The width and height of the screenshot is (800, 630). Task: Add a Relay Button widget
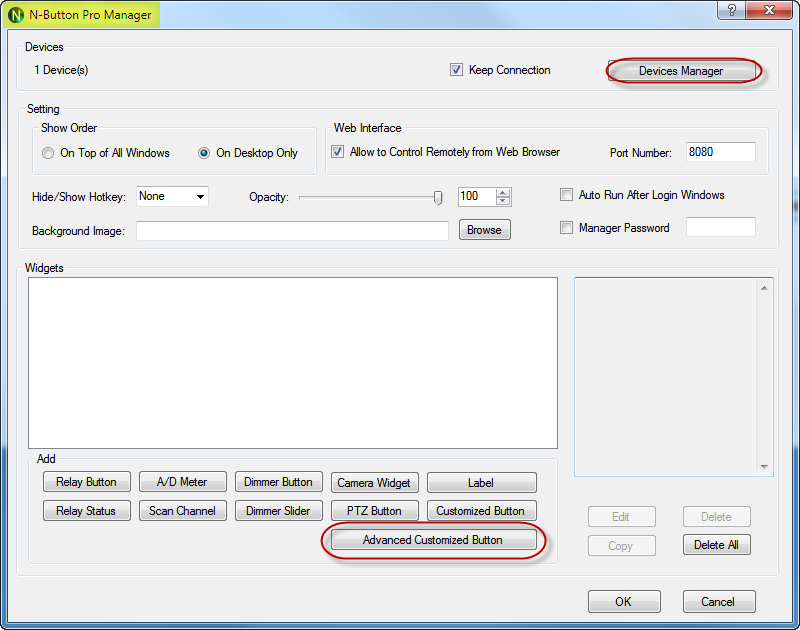(x=87, y=482)
